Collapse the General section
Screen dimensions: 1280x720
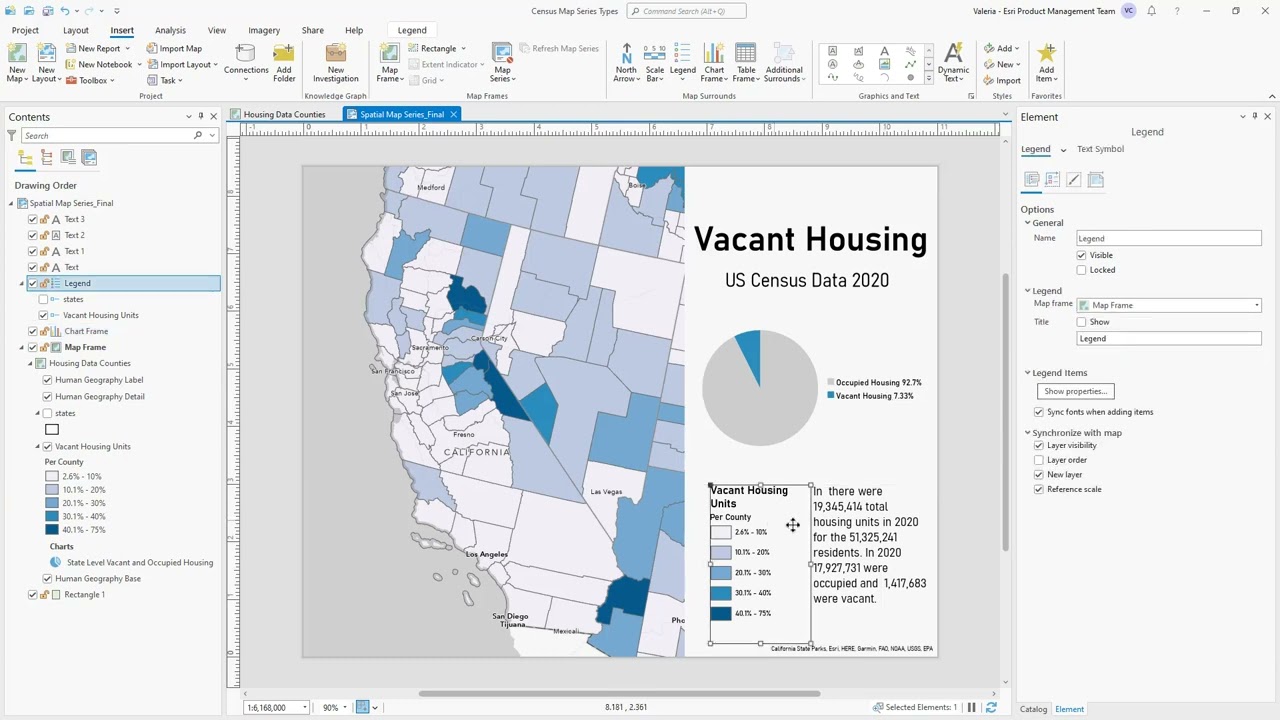[x=1027, y=223]
